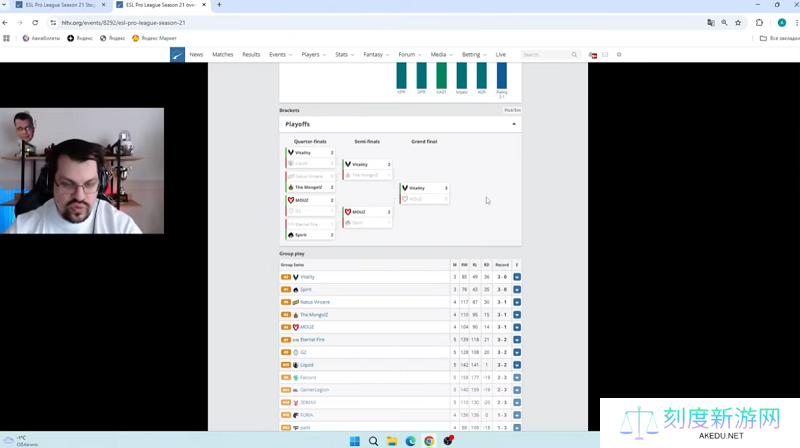This screenshot has height=448, width=800.
Task: Expand the Fantasy dropdown menu
Action: tap(376, 55)
